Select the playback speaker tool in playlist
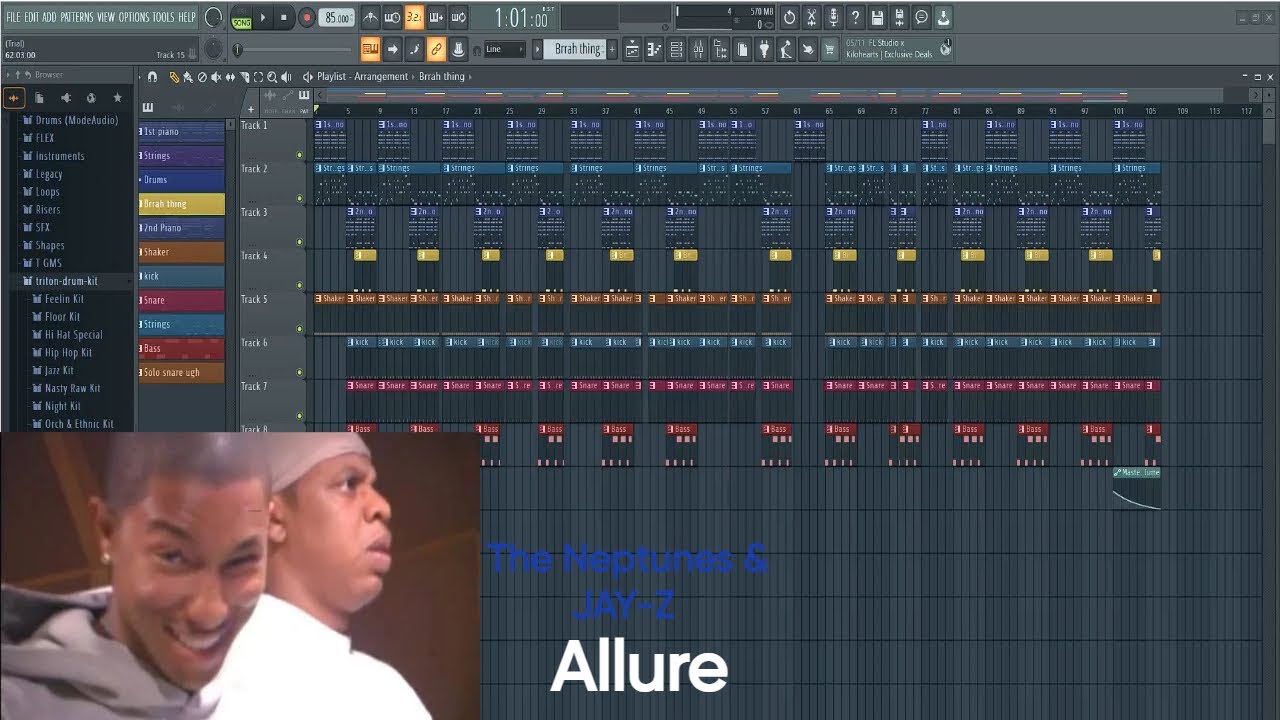 [287, 77]
